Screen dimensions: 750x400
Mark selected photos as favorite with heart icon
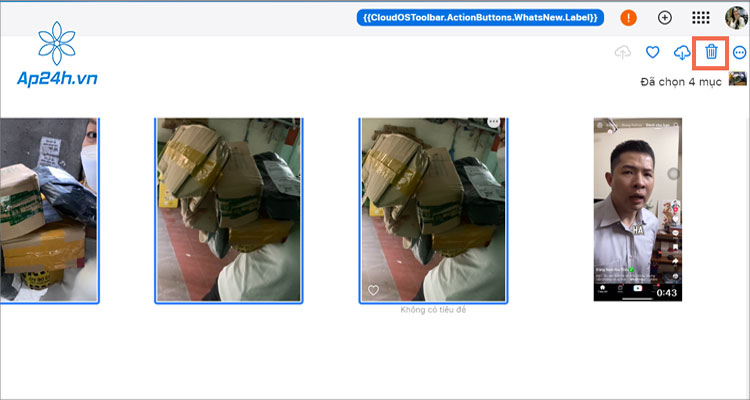(x=652, y=52)
